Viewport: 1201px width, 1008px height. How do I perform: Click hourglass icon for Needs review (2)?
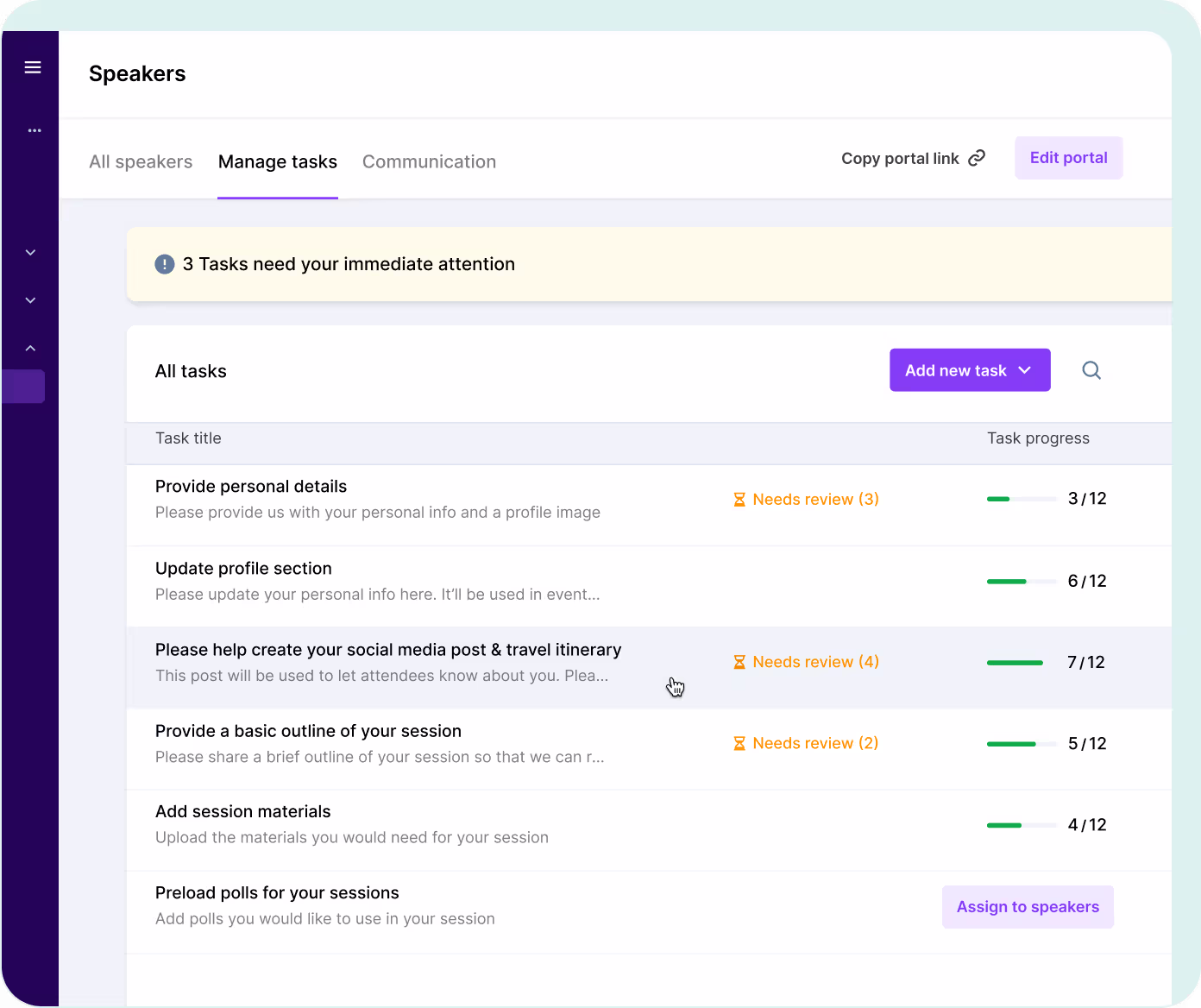[x=739, y=743]
